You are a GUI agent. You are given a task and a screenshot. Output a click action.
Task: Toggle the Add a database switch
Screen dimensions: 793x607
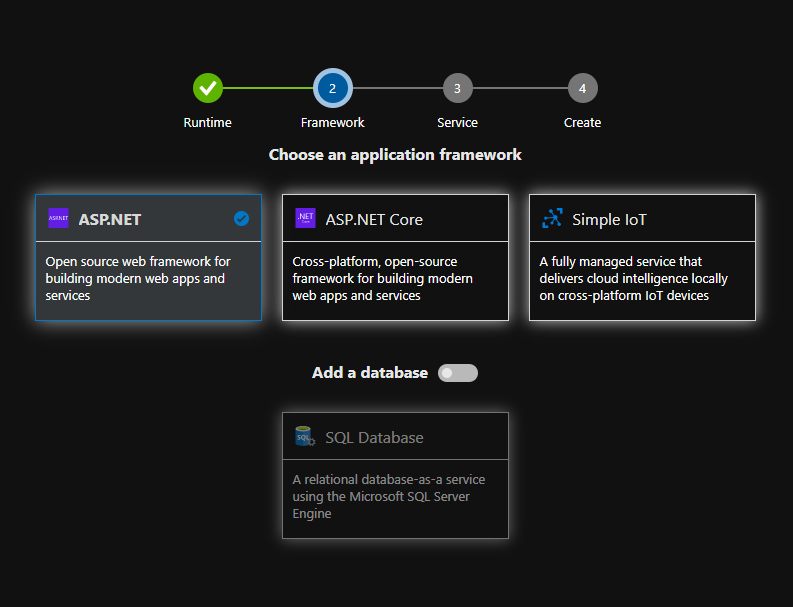click(458, 373)
